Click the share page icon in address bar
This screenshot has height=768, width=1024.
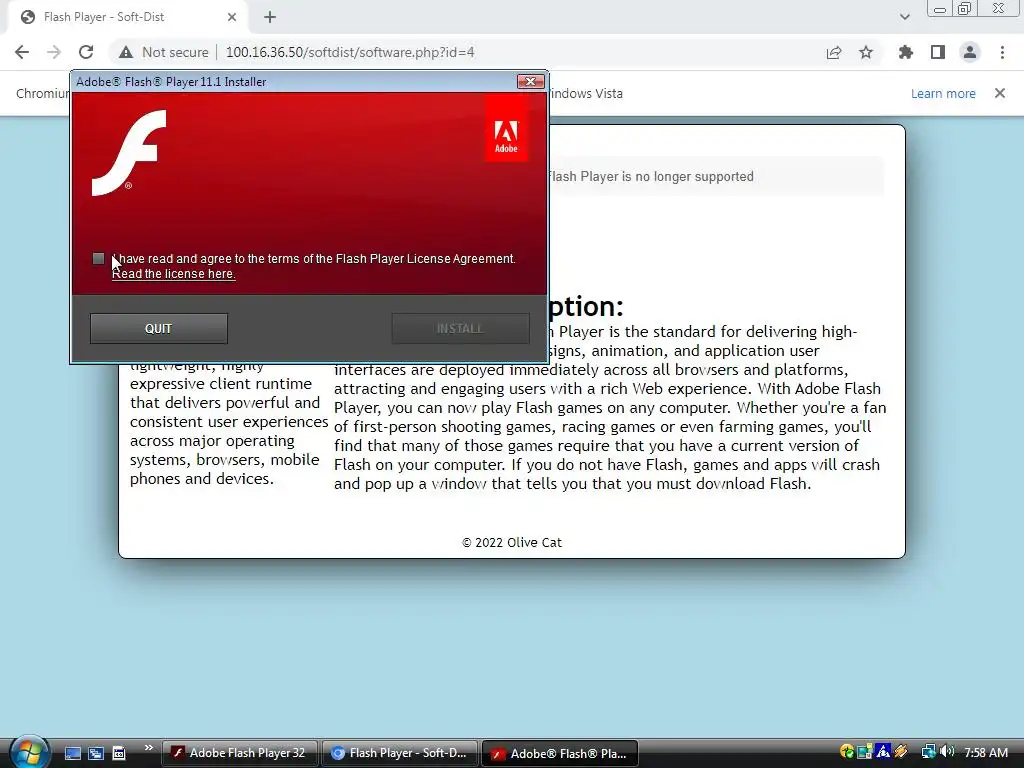tap(834, 52)
